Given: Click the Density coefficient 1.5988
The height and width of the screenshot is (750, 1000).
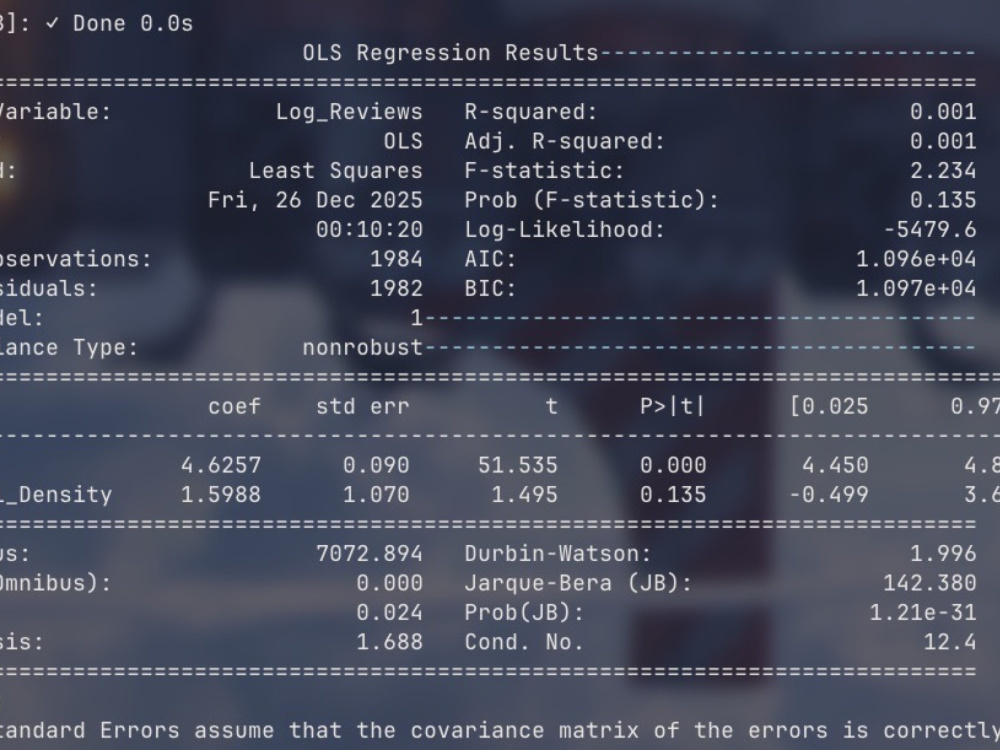Looking at the screenshot, I should 221,494.
